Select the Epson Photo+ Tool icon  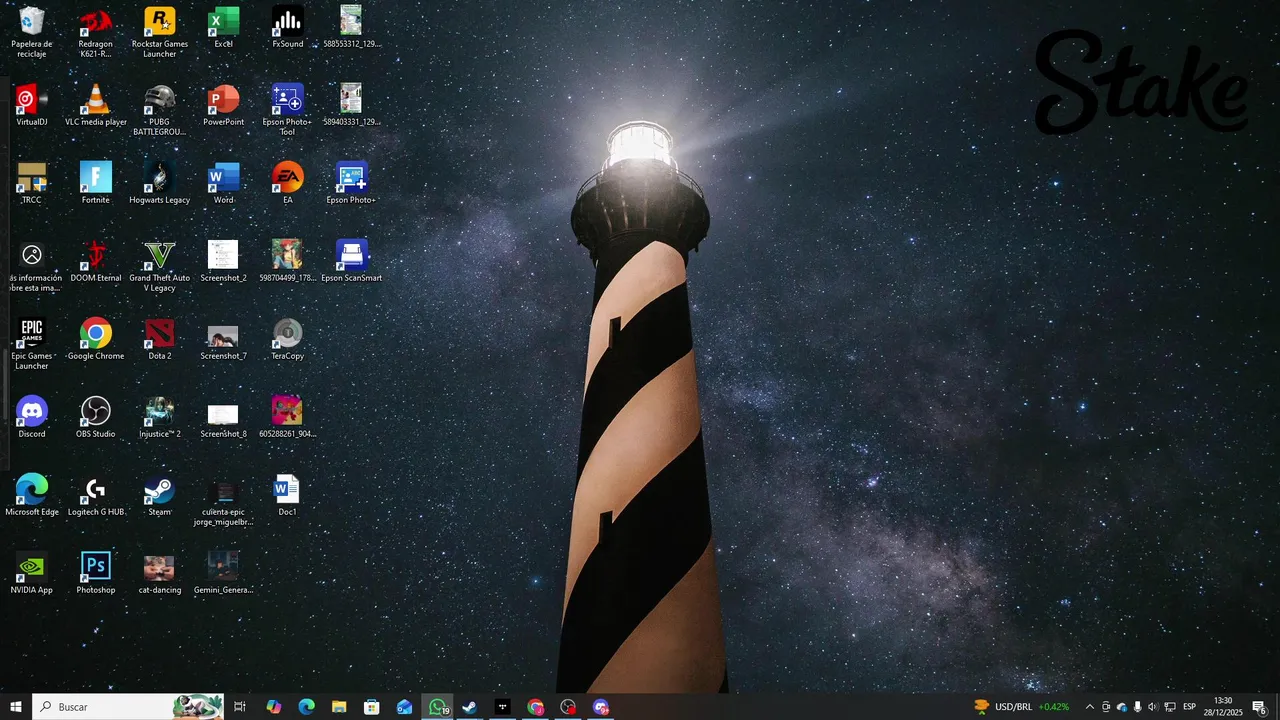(x=288, y=110)
